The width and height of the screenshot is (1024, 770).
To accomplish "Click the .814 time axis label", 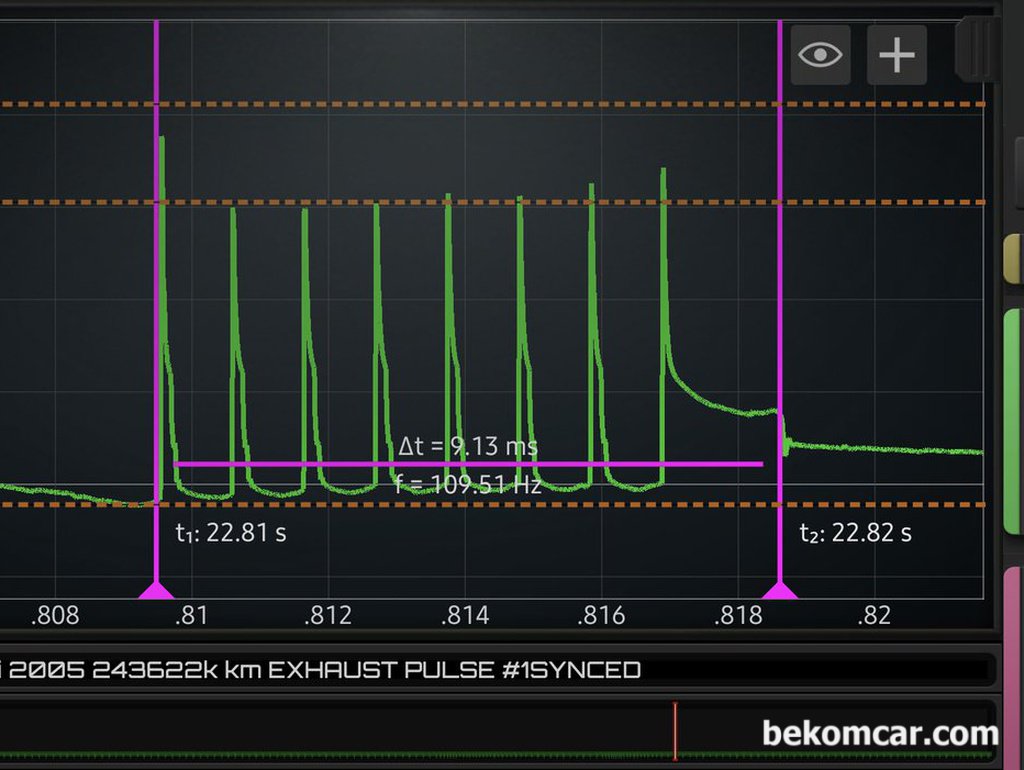I will point(465,615).
